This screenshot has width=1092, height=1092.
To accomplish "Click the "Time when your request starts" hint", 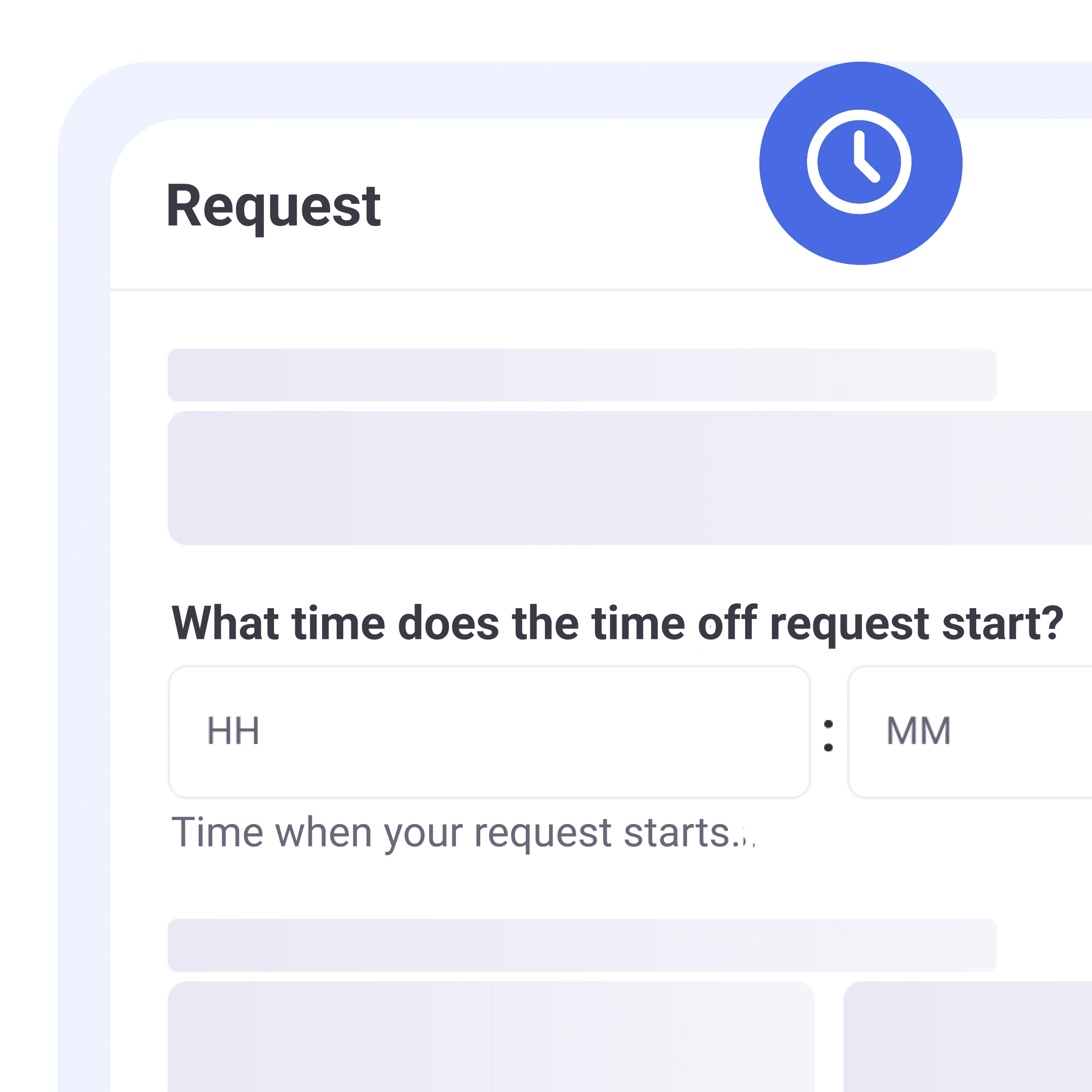I will (x=463, y=833).
